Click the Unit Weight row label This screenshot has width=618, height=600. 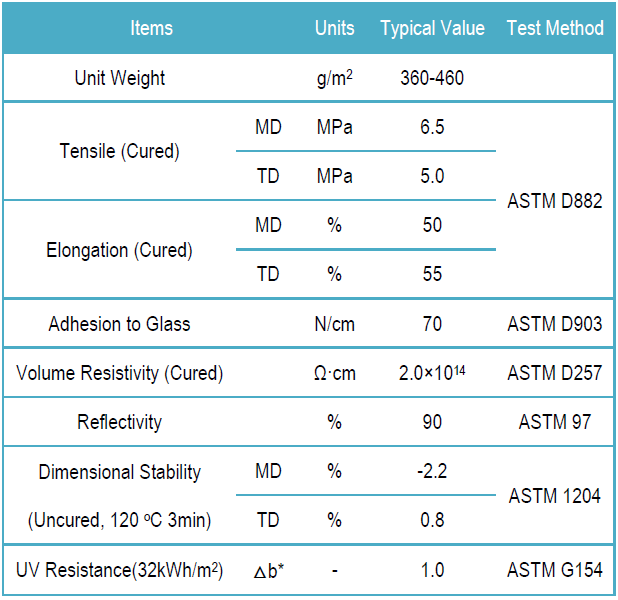coord(120,78)
